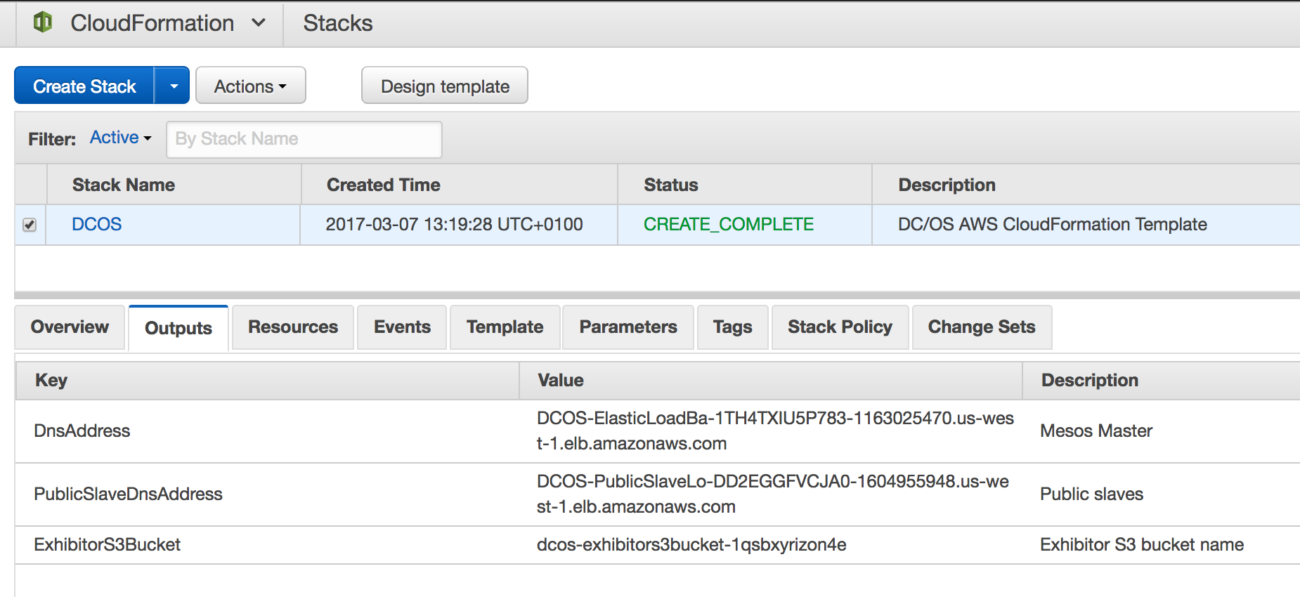
Task: Open the Create Stack split-button arrow
Action: pyautogui.click(x=172, y=86)
